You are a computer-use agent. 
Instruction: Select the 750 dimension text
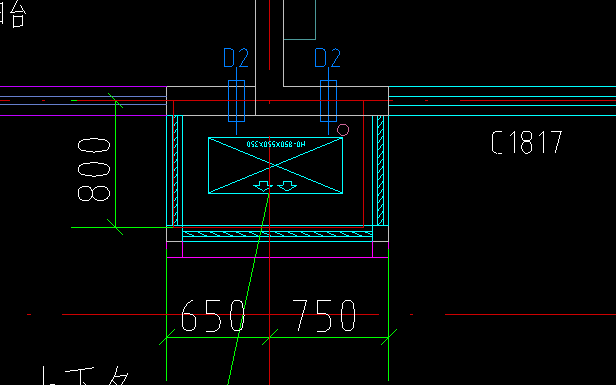[324, 315]
